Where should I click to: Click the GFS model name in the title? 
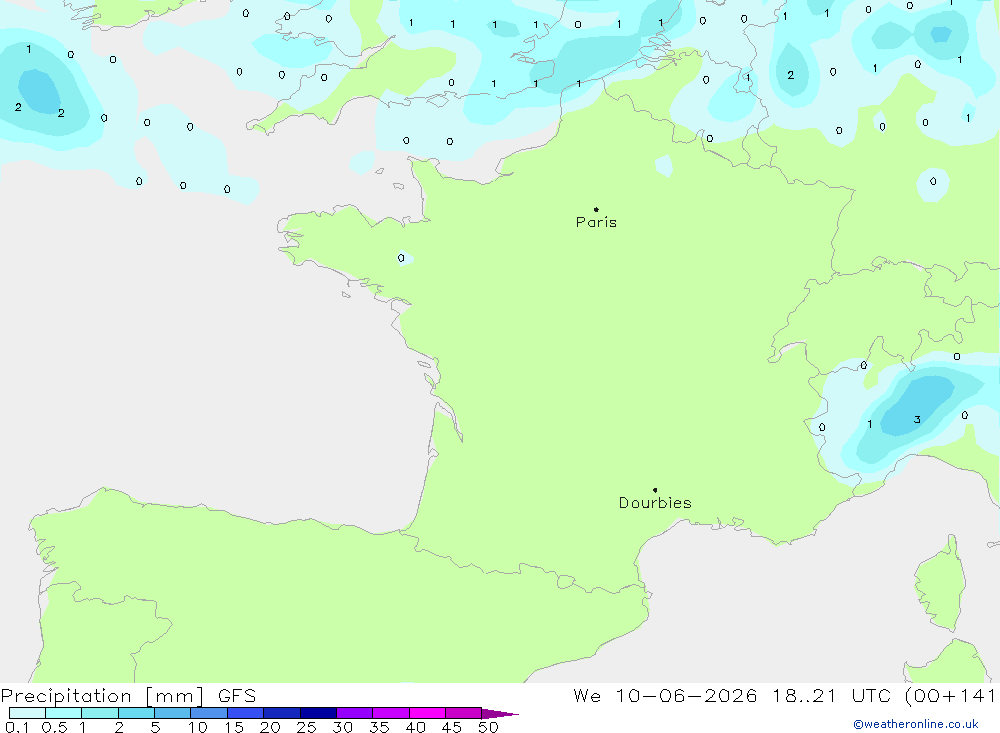237,696
